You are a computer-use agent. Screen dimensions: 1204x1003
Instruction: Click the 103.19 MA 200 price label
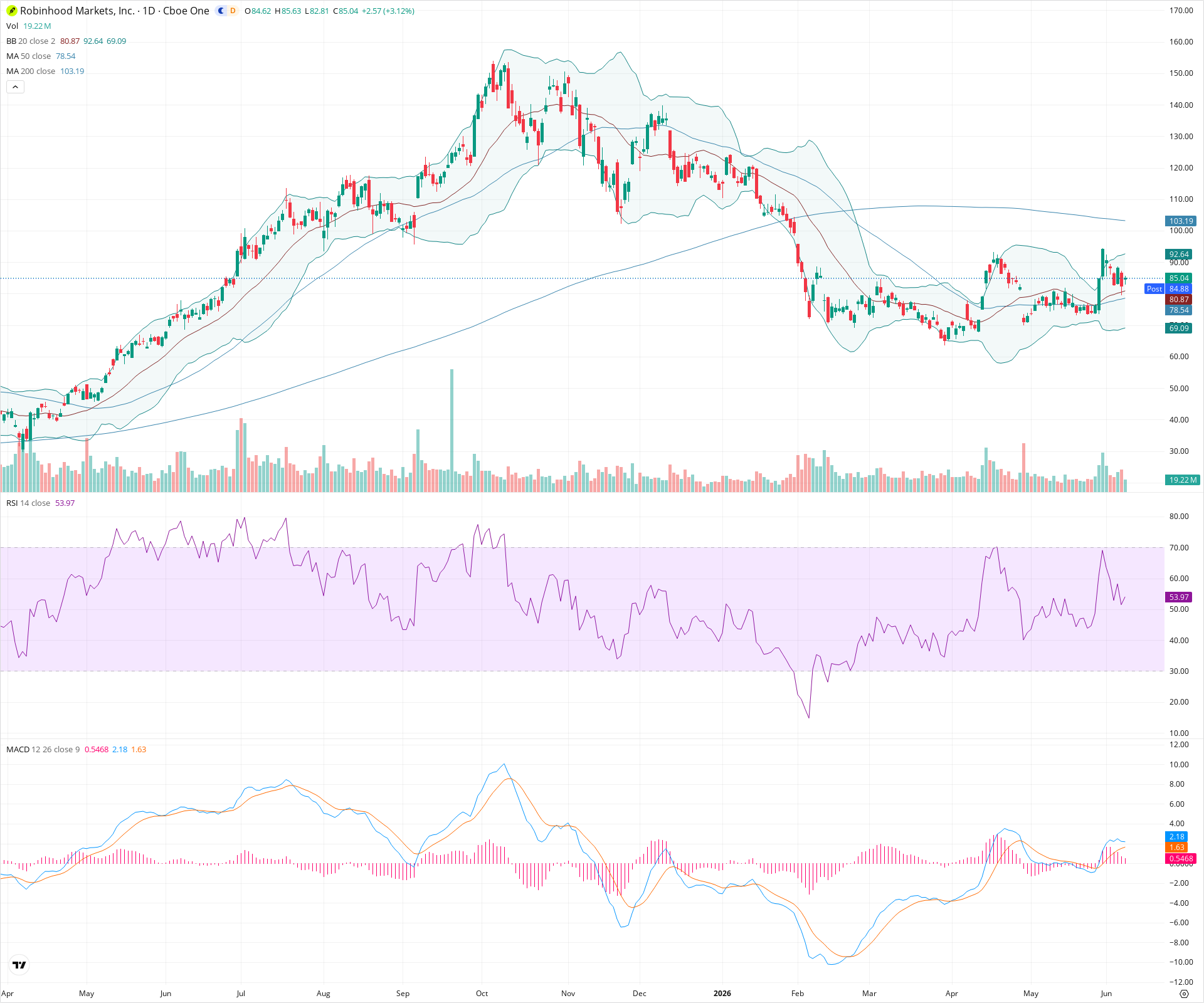(x=1181, y=221)
